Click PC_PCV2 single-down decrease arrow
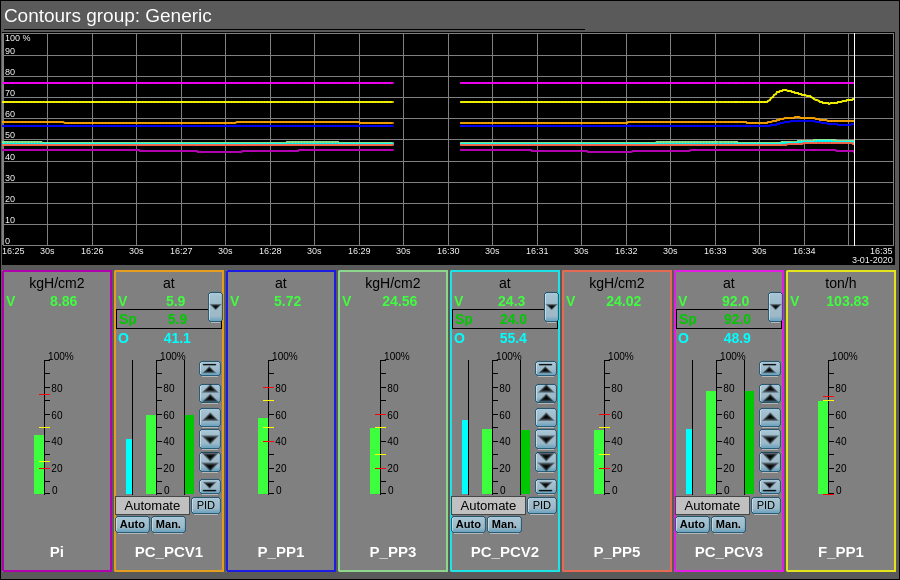This screenshot has height=580, width=900. [x=545, y=439]
